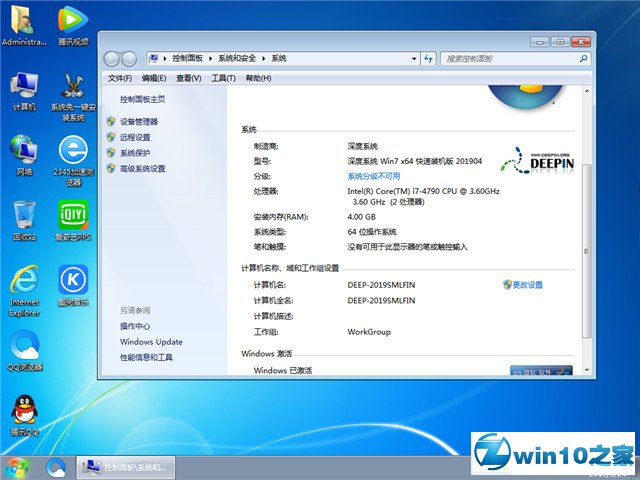This screenshot has height=480, width=640.
Task: Select the Windows 已激活 text
Action: pyautogui.click(x=282, y=370)
